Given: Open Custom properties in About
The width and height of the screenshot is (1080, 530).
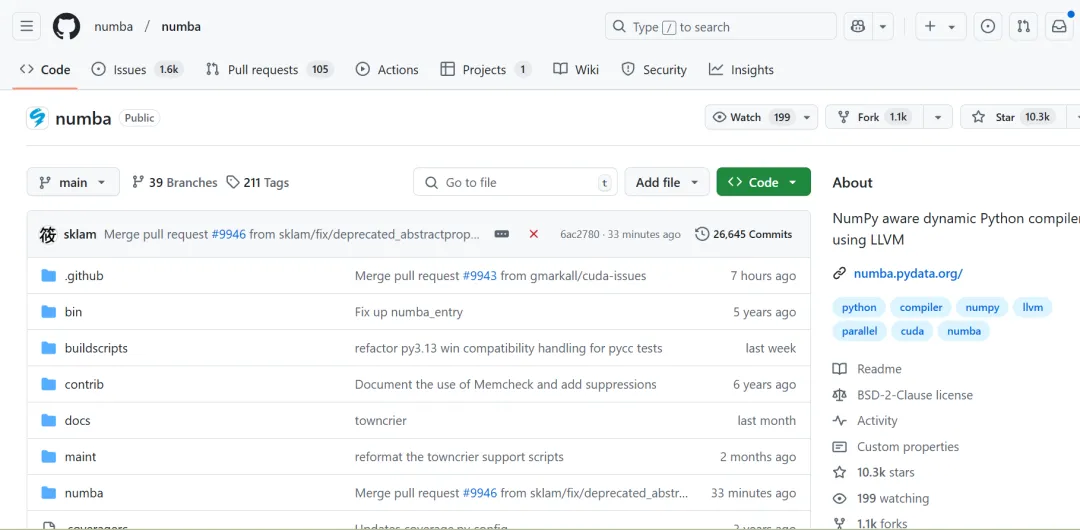Looking at the screenshot, I should pyautogui.click(x=908, y=447).
